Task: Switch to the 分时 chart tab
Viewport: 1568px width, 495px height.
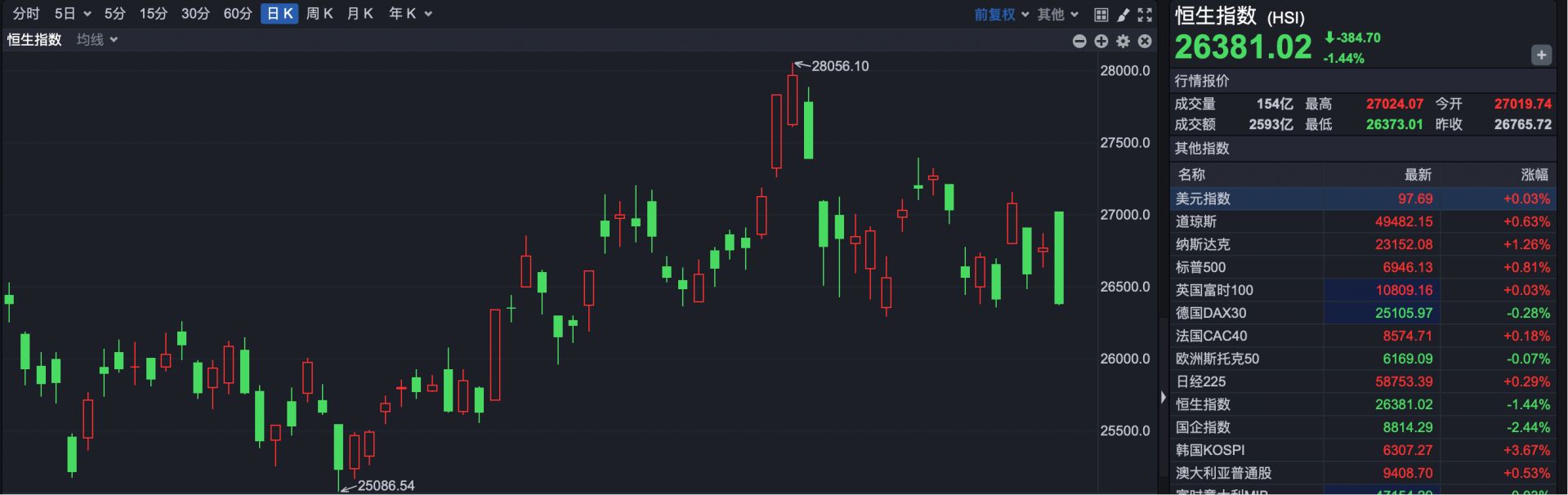Action: pos(26,14)
